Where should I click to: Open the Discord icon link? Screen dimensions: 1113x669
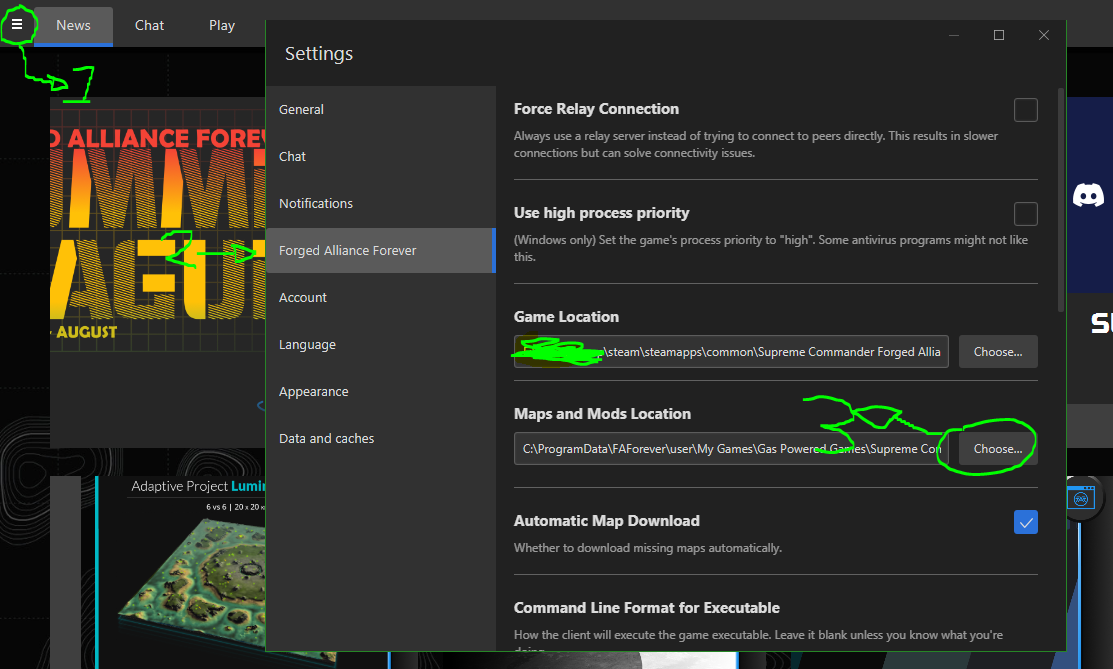coord(1088,195)
